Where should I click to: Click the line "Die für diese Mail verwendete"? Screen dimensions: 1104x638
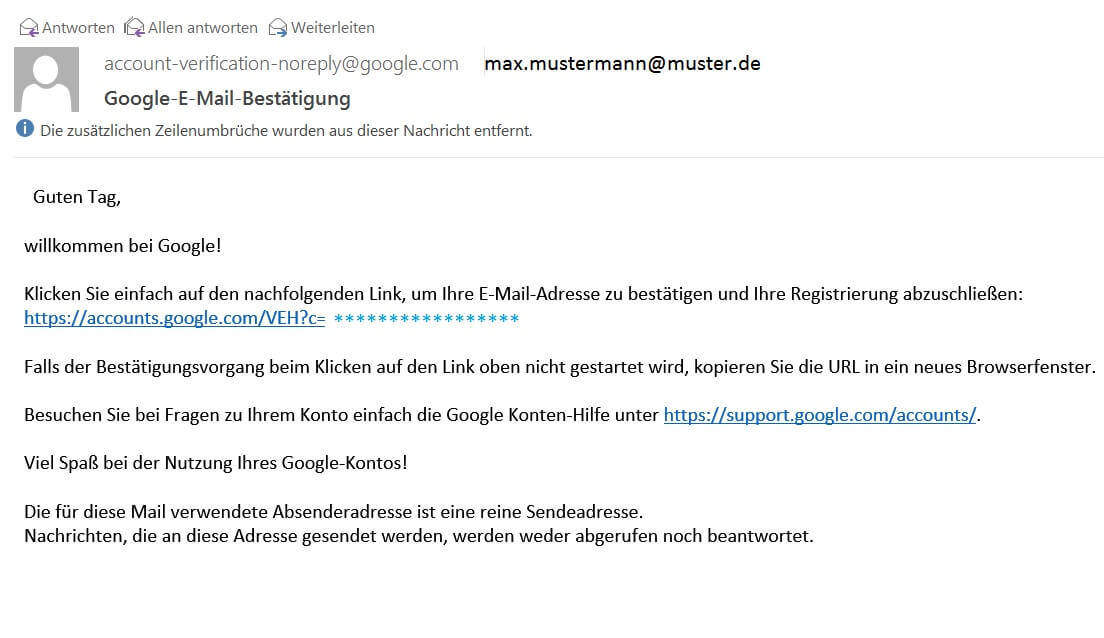pyautogui.click(x=334, y=511)
